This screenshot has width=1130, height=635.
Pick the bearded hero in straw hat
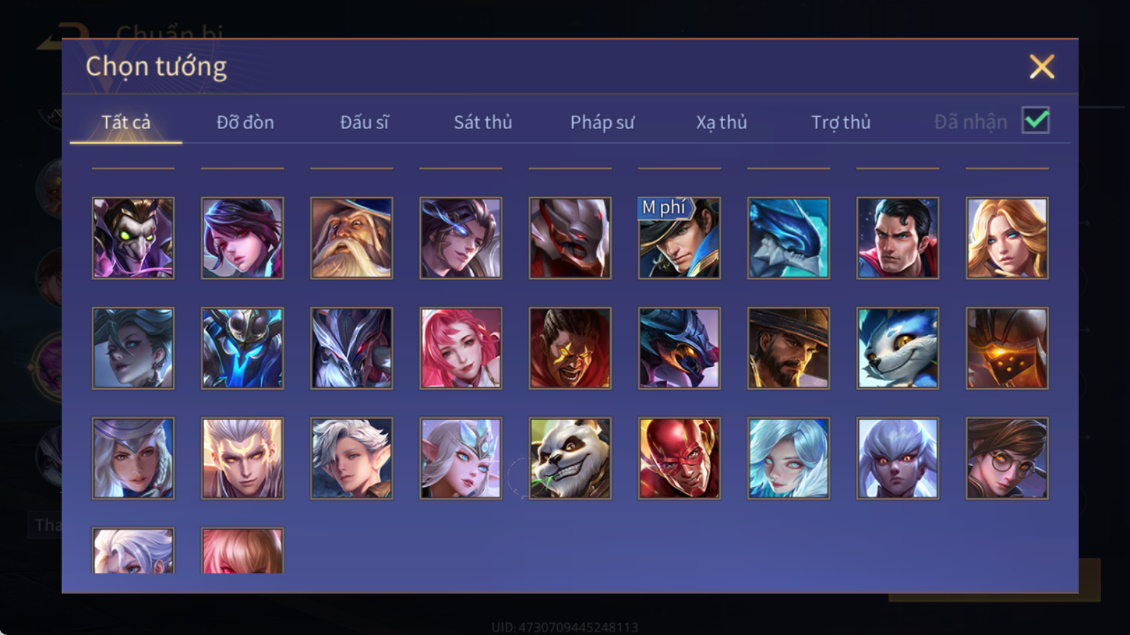click(x=788, y=348)
